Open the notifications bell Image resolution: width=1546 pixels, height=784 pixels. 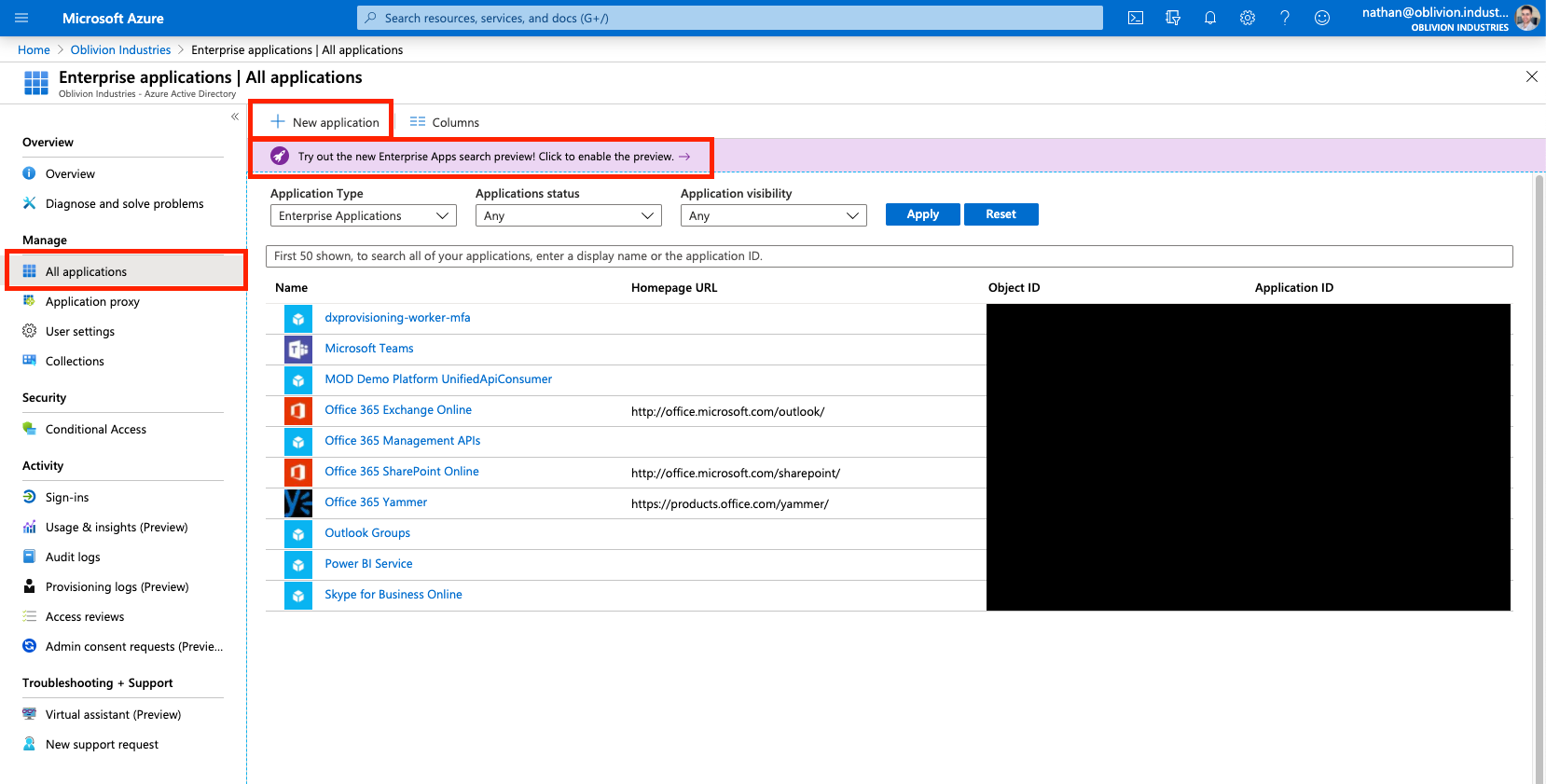[1209, 18]
